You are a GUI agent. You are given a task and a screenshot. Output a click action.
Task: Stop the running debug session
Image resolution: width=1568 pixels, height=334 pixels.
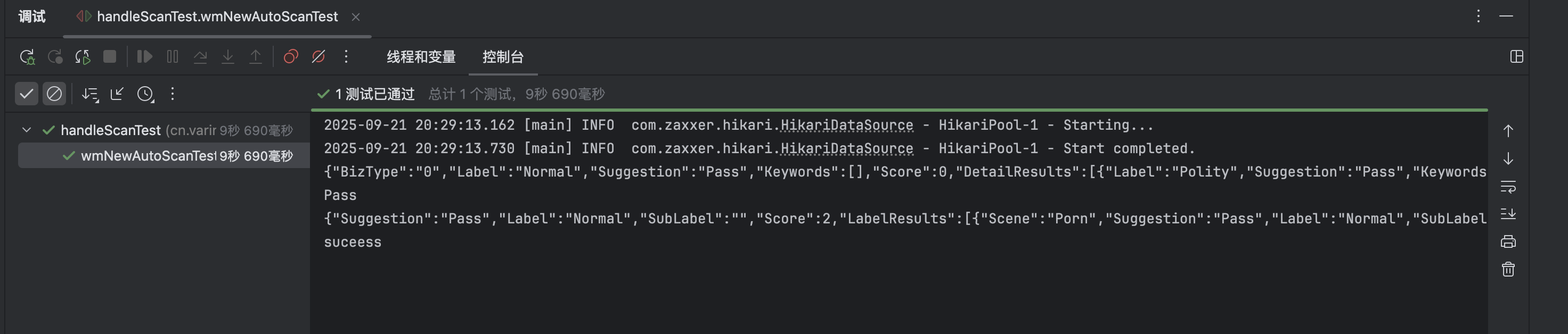tap(110, 57)
